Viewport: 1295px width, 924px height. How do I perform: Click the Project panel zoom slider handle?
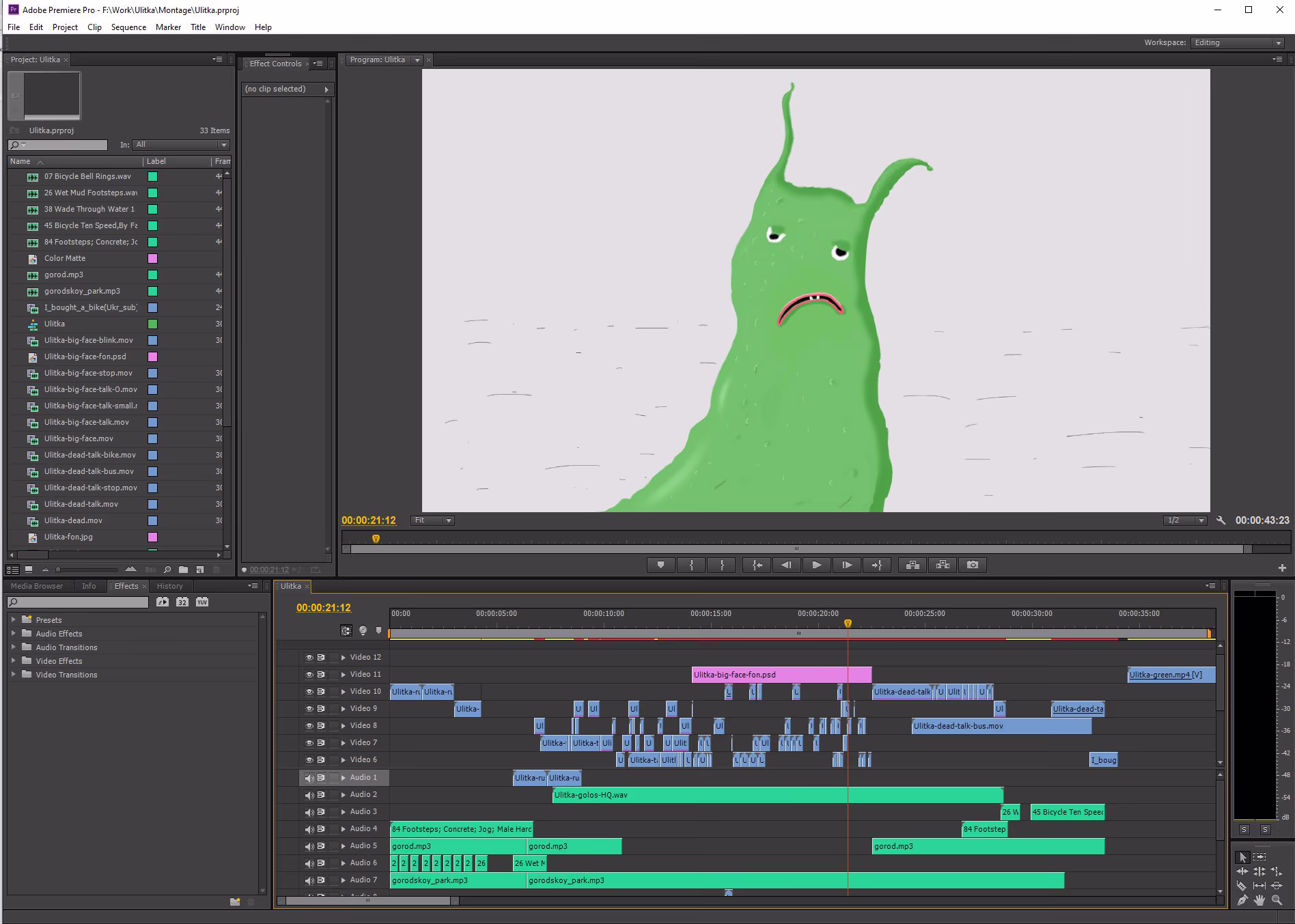tap(58, 569)
